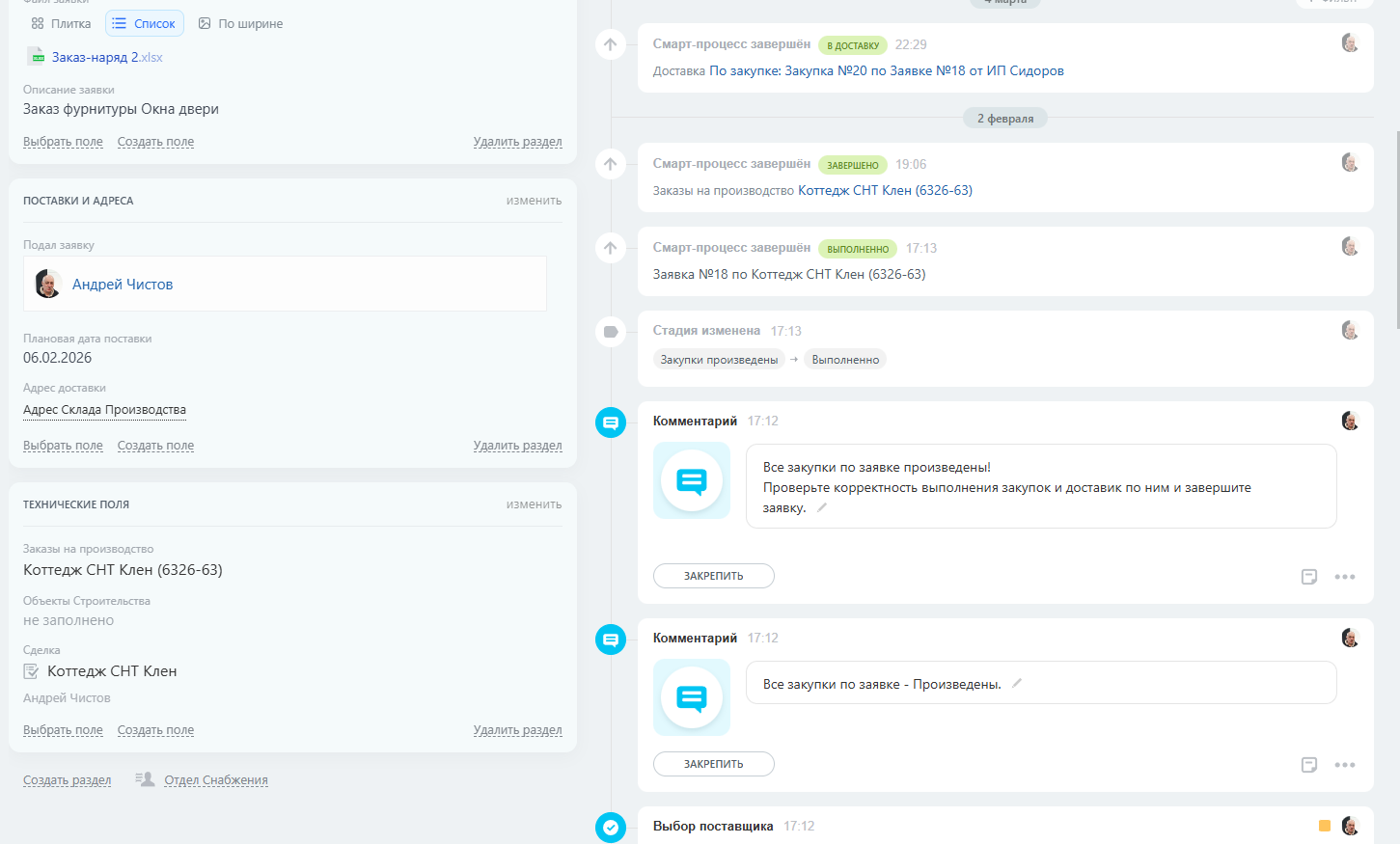This screenshot has height=844, width=1400.
Task: Click 'изменить' in Поставки и адреса section
Action: [534, 201]
